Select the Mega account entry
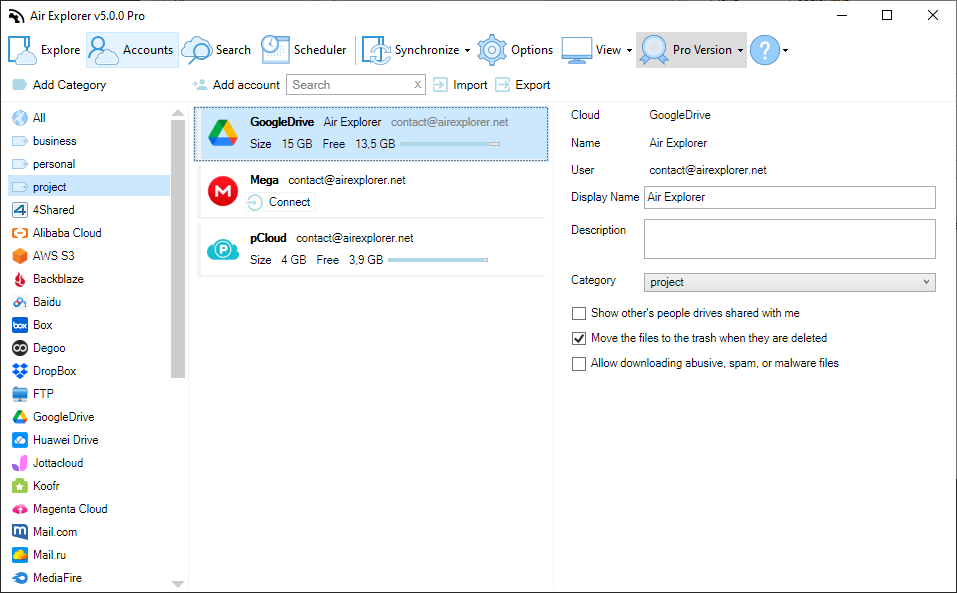This screenshot has height=593, width=957. point(371,191)
